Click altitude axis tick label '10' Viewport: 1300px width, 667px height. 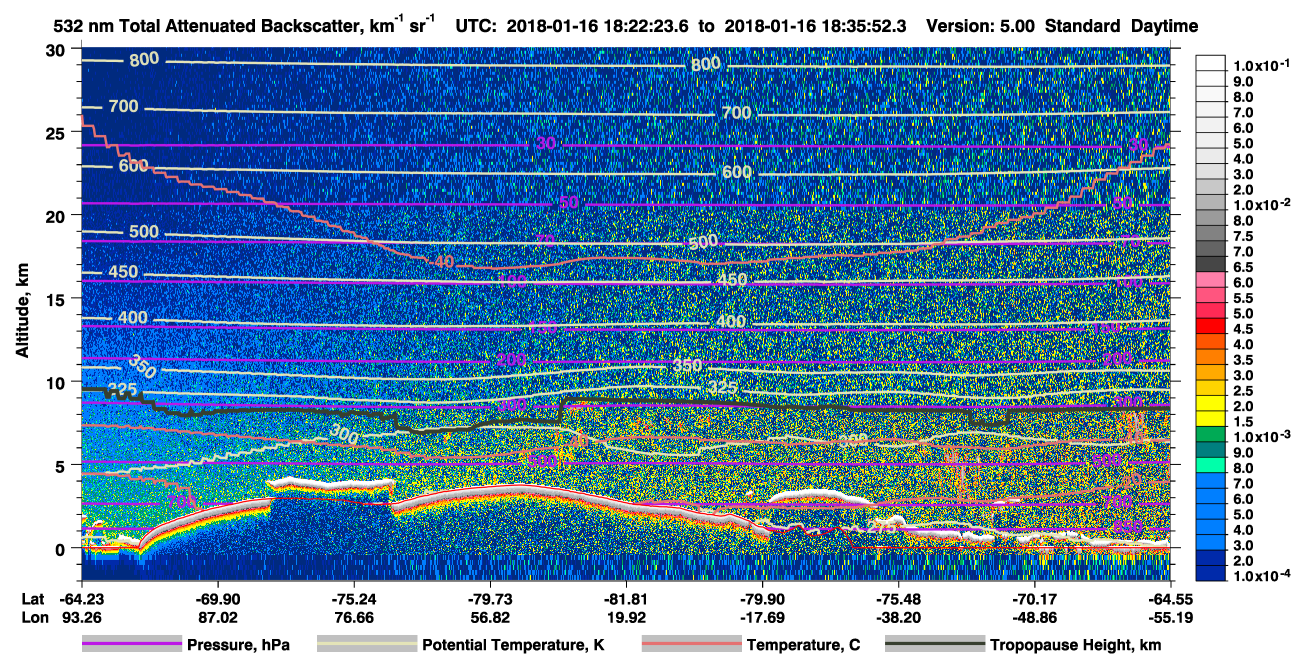click(x=57, y=382)
